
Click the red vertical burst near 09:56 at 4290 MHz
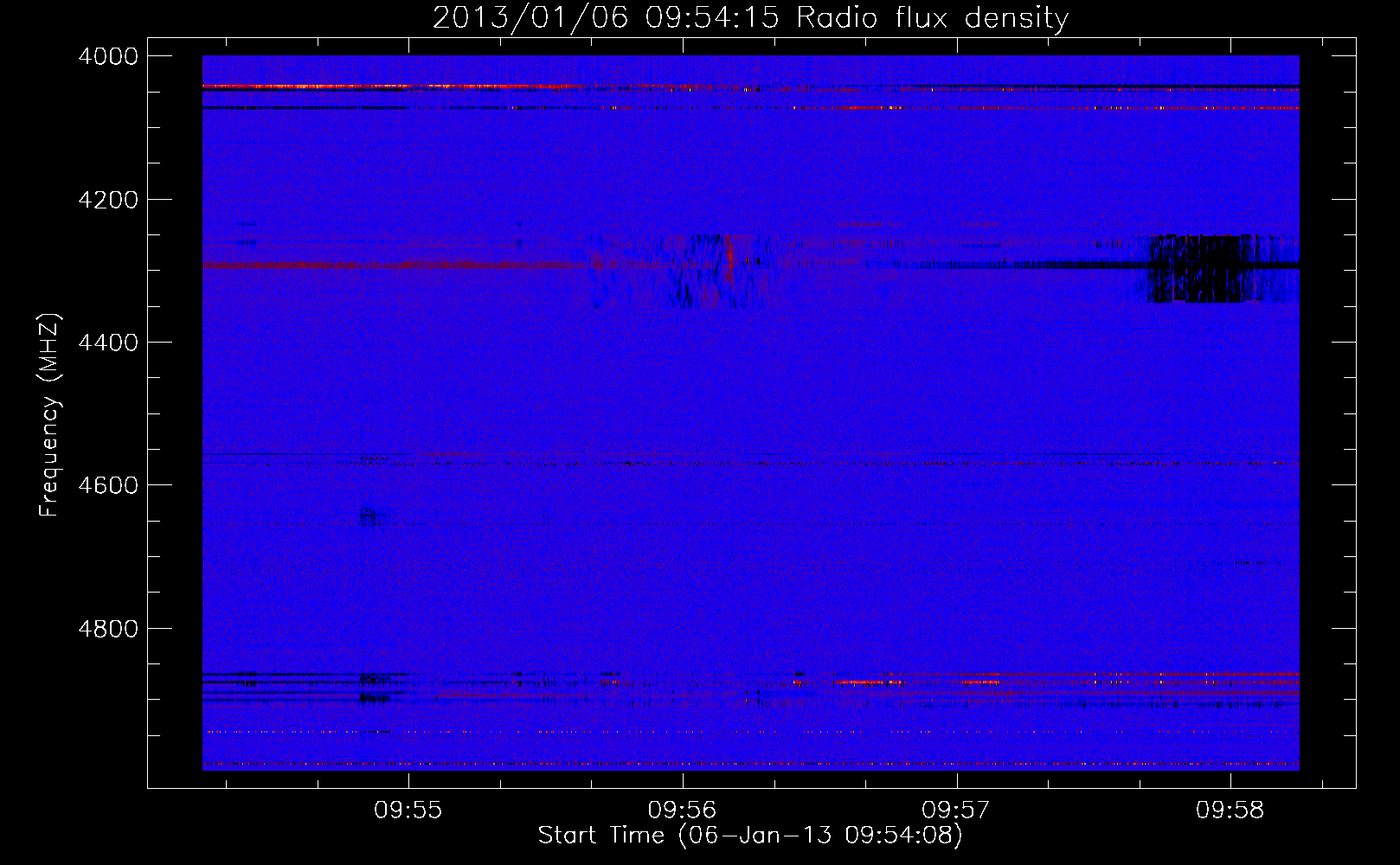coord(730,259)
